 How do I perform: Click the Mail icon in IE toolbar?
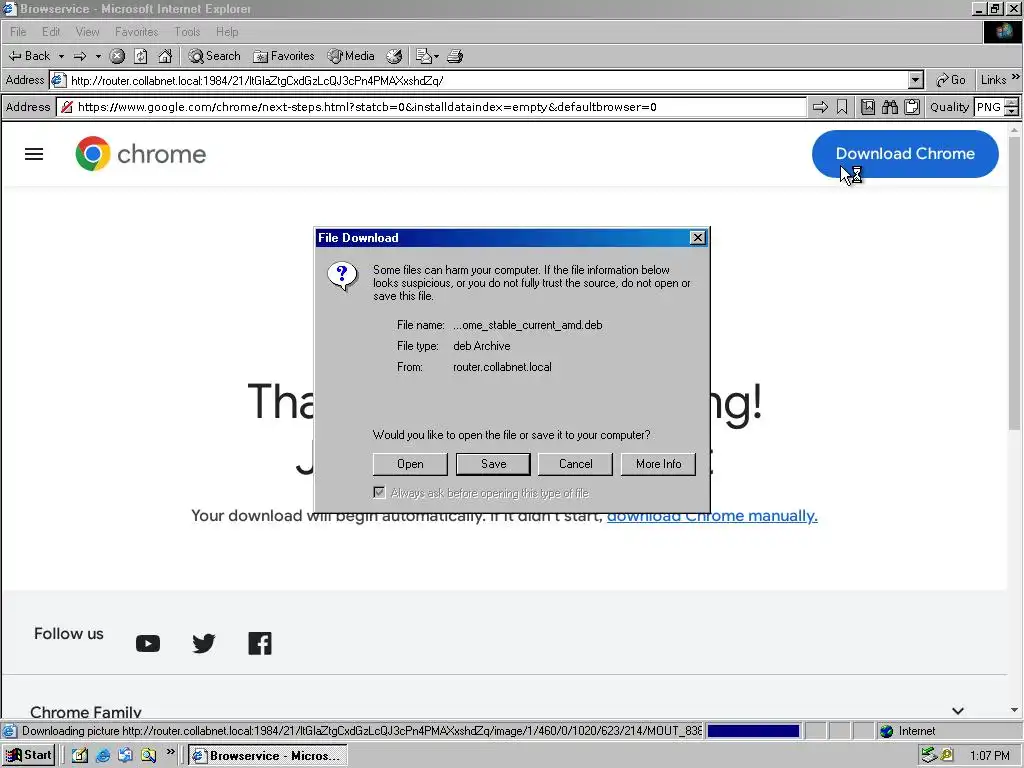point(424,56)
